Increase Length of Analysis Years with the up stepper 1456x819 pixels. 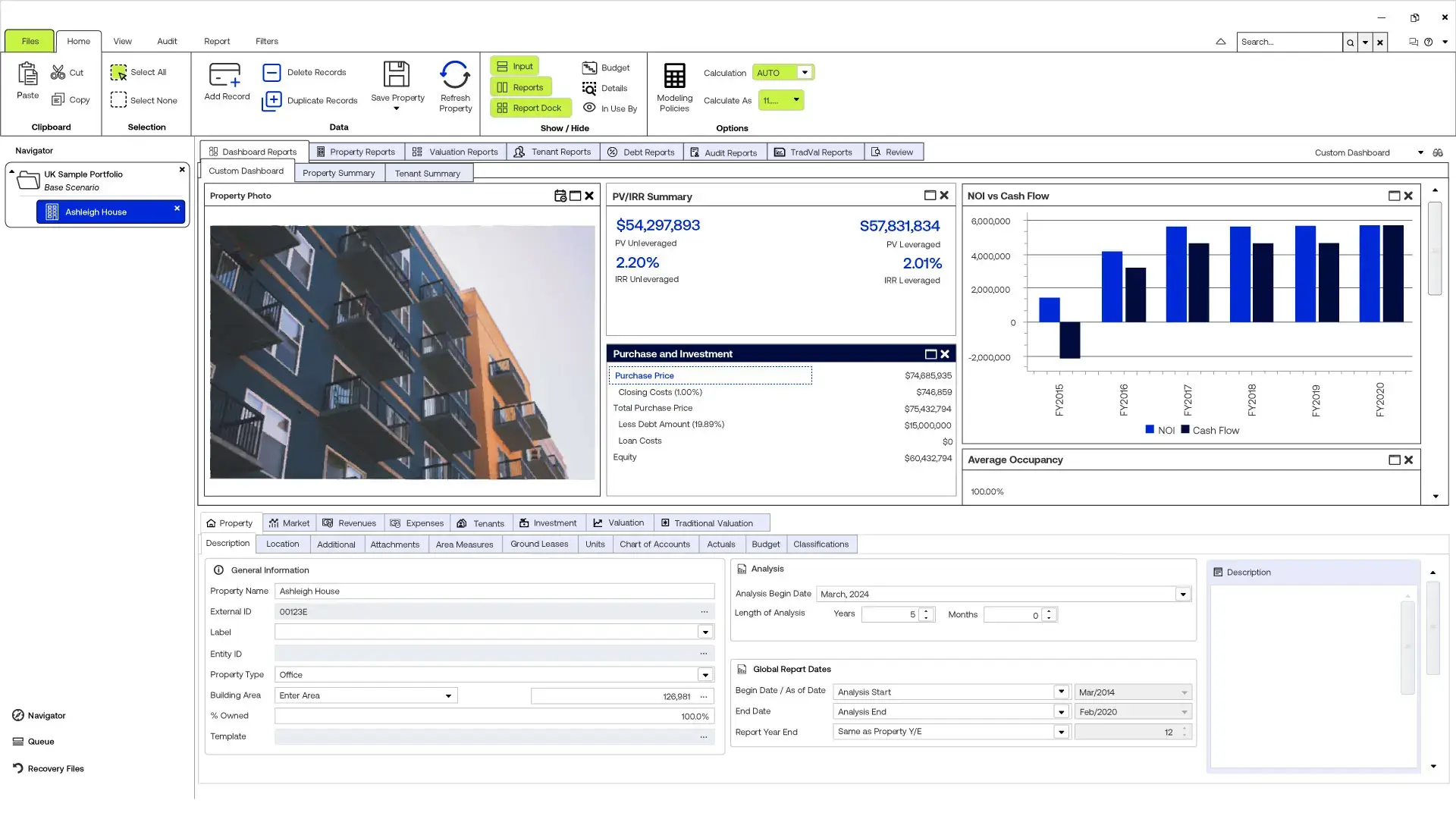pos(924,610)
